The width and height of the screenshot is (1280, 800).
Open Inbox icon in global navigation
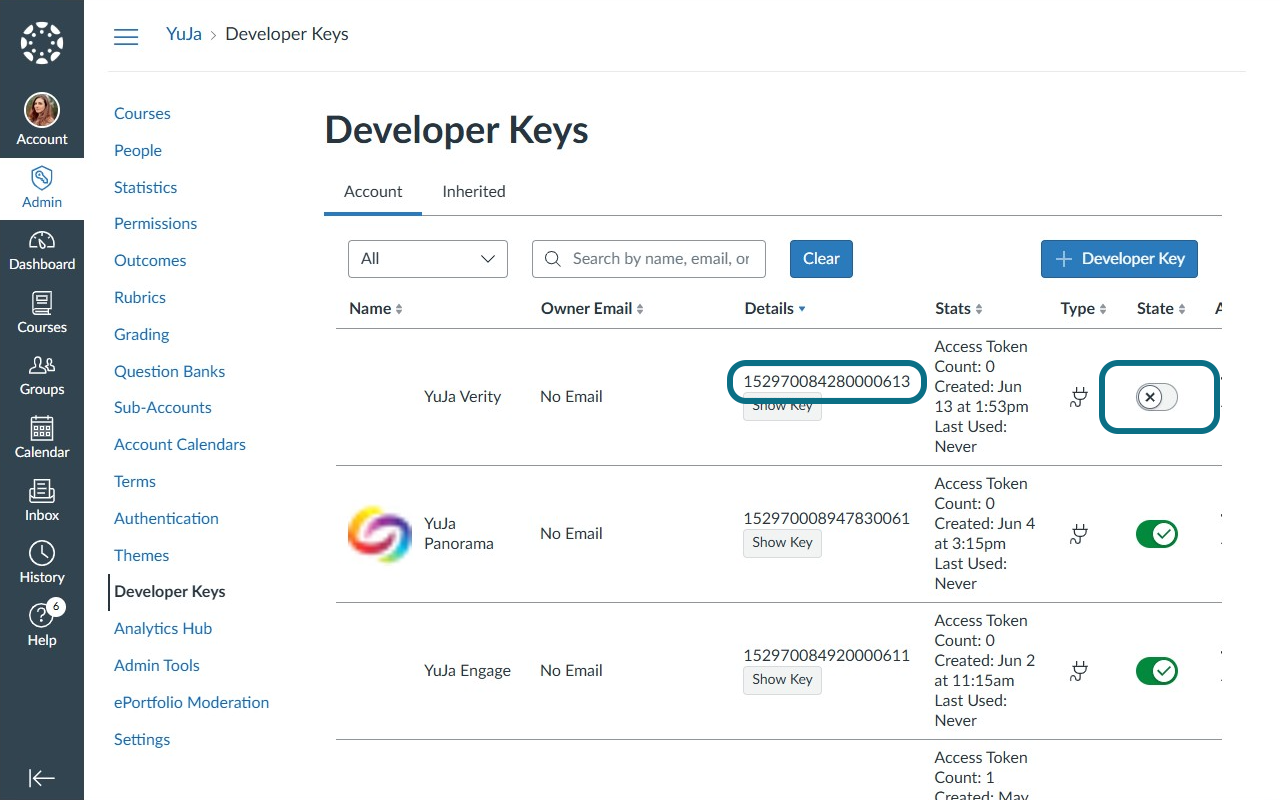coord(42,491)
